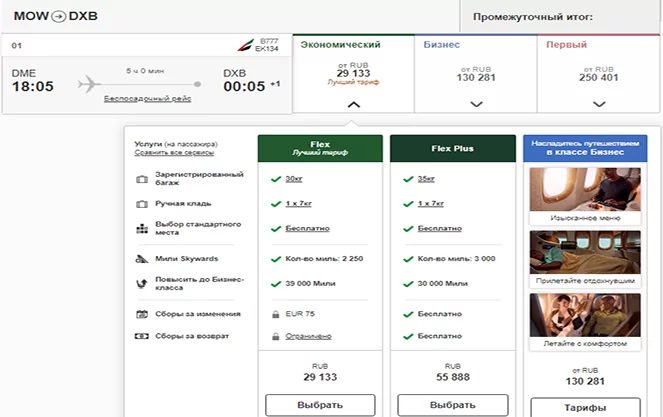Click the Skywards miles icon
The height and width of the screenshot is (417, 663).
(142, 259)
